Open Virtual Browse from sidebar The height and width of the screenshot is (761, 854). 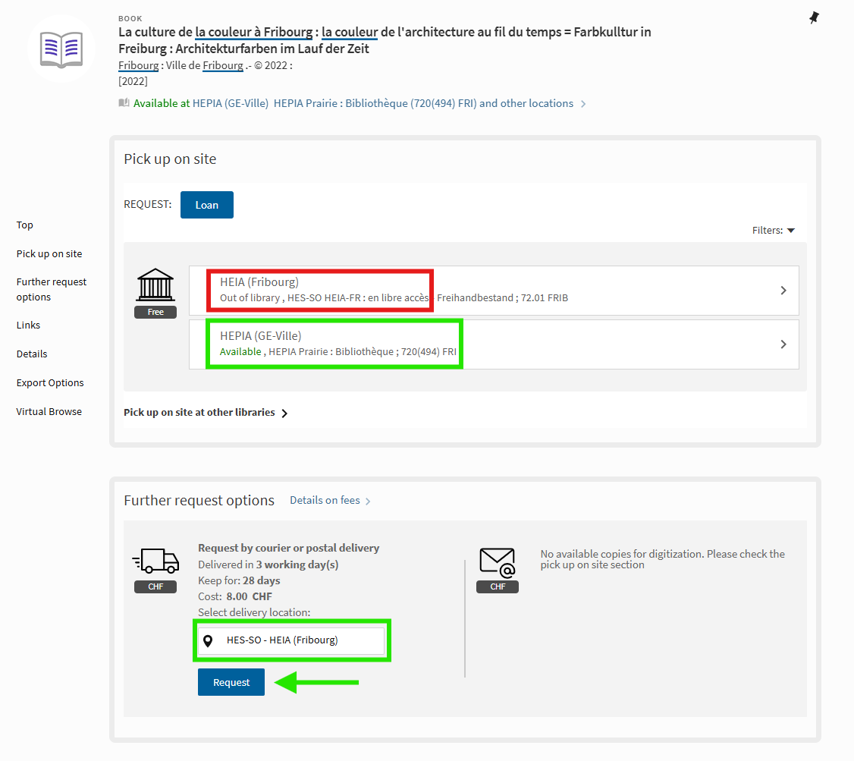[49, 411]
